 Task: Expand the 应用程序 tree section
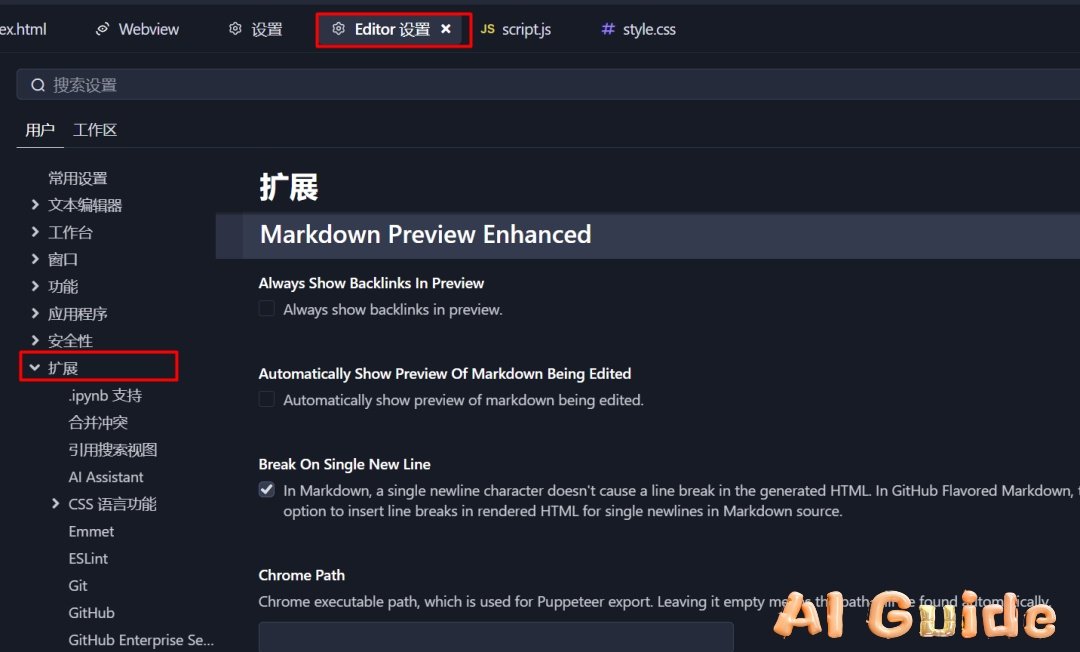[x=35, y=313]
